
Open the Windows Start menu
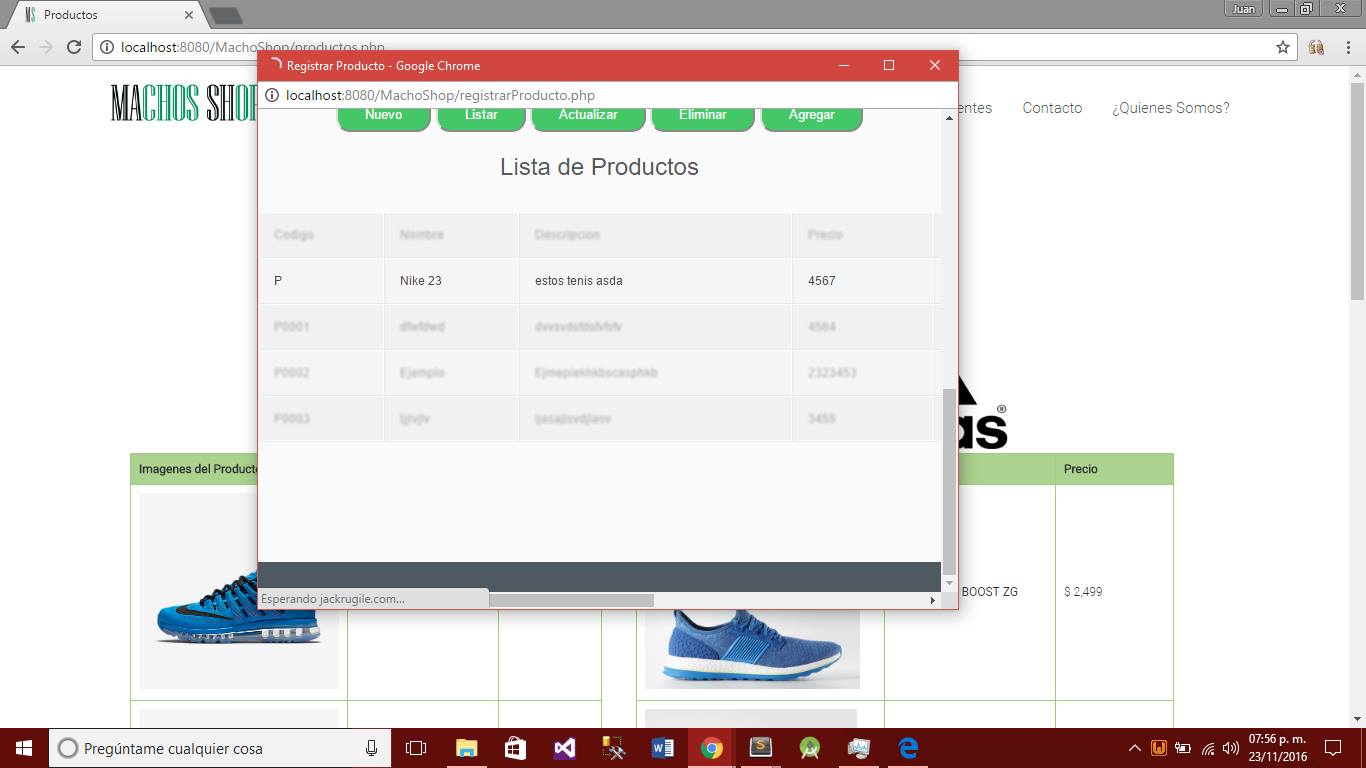pyautogui.click(x=24, y=748)
